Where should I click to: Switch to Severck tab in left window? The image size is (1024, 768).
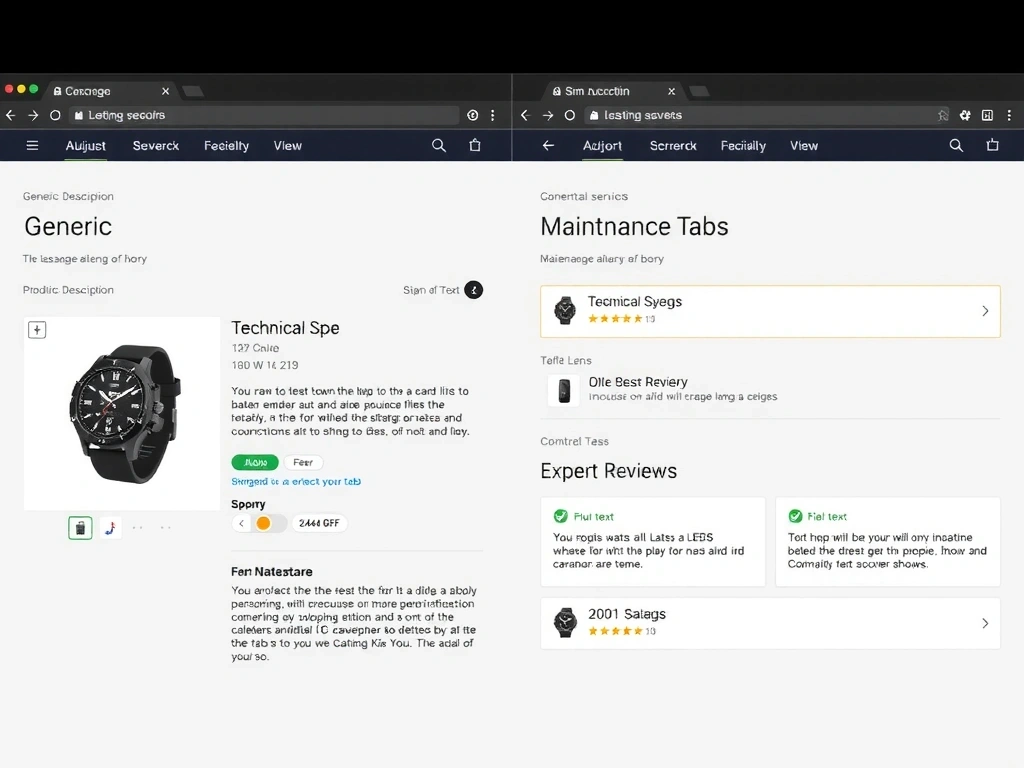[x=156, y=146]
